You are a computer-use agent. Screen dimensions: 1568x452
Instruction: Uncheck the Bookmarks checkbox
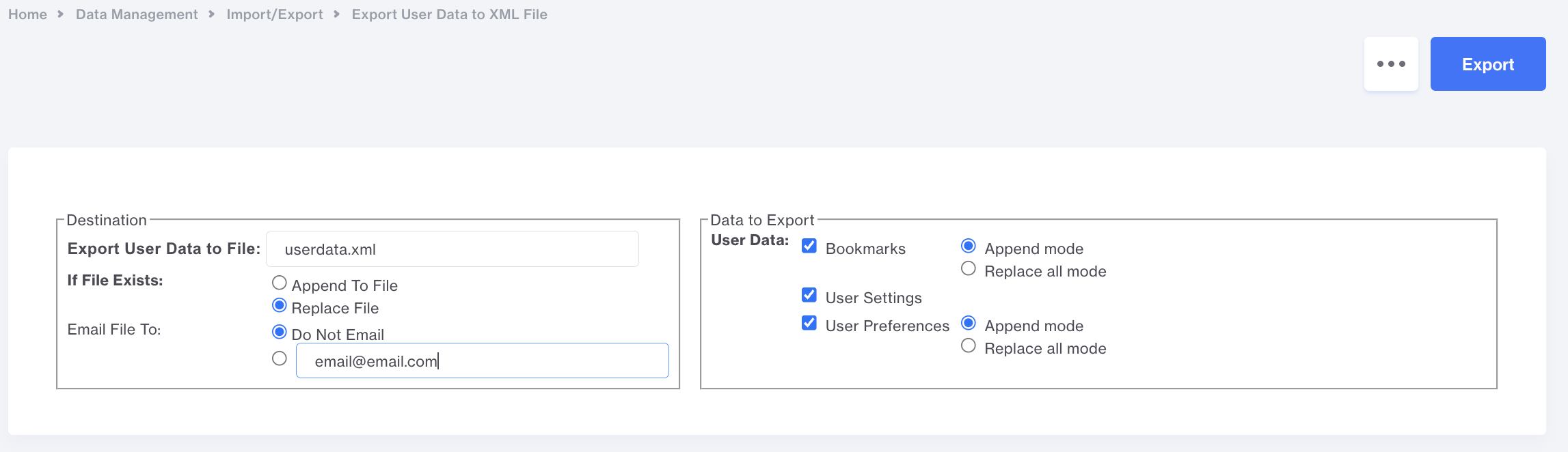coord(809,246)
